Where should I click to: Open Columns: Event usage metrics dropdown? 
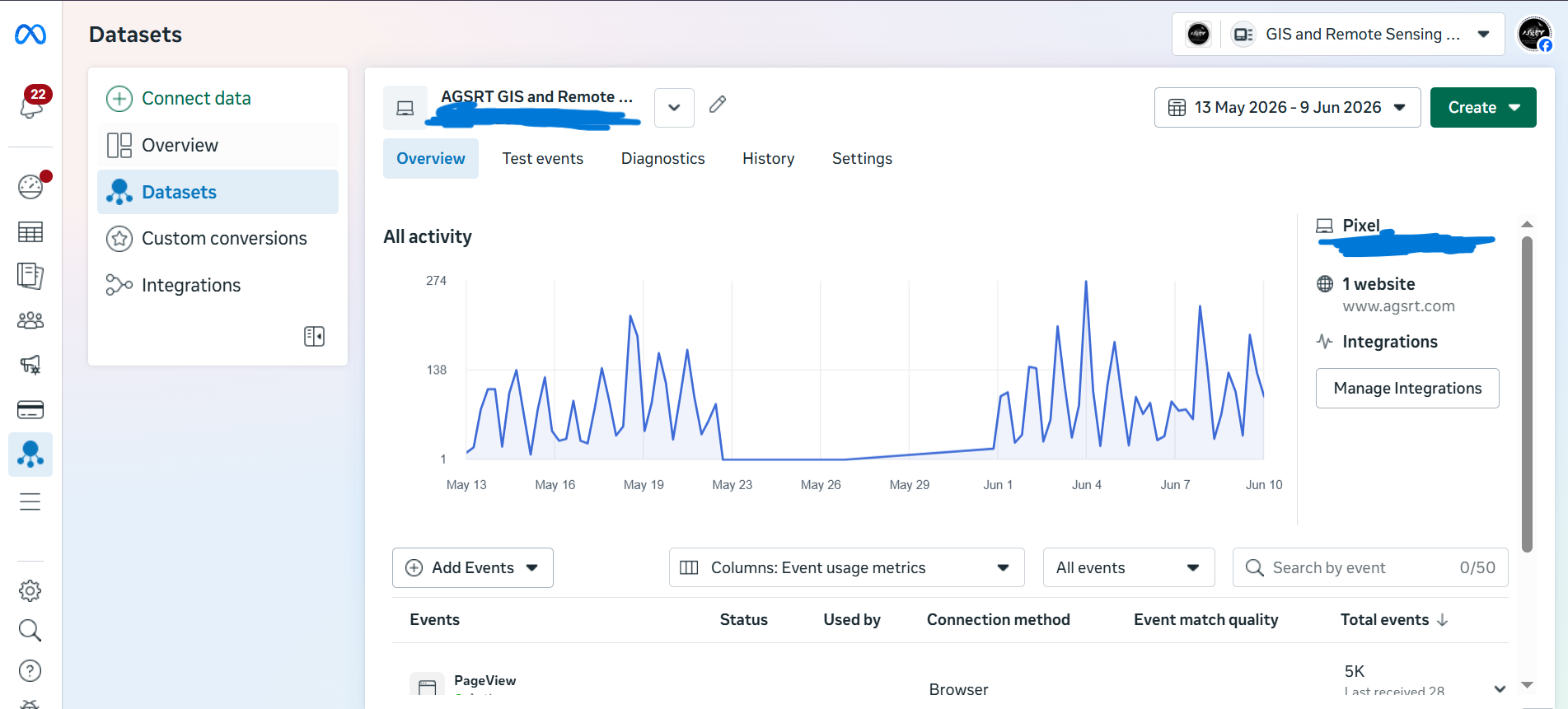tap(846, 567)
